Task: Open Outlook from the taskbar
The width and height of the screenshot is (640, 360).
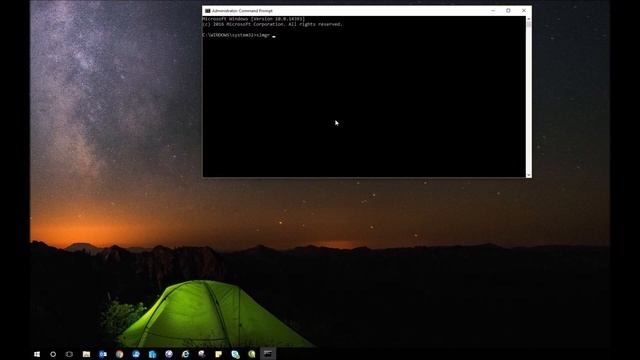Action: click(x=103, y=354)
